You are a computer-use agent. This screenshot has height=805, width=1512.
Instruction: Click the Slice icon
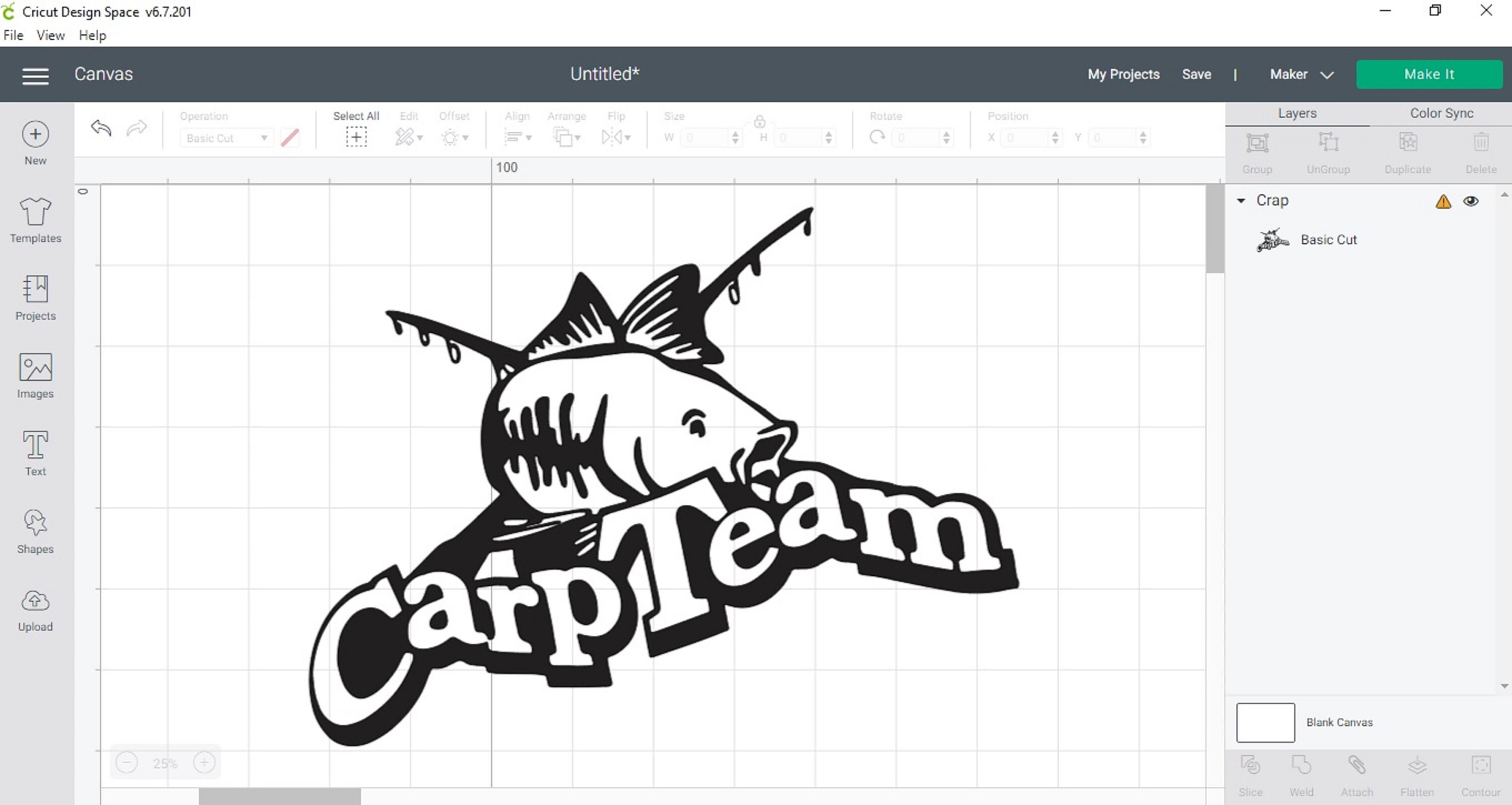pos(1250,769)
